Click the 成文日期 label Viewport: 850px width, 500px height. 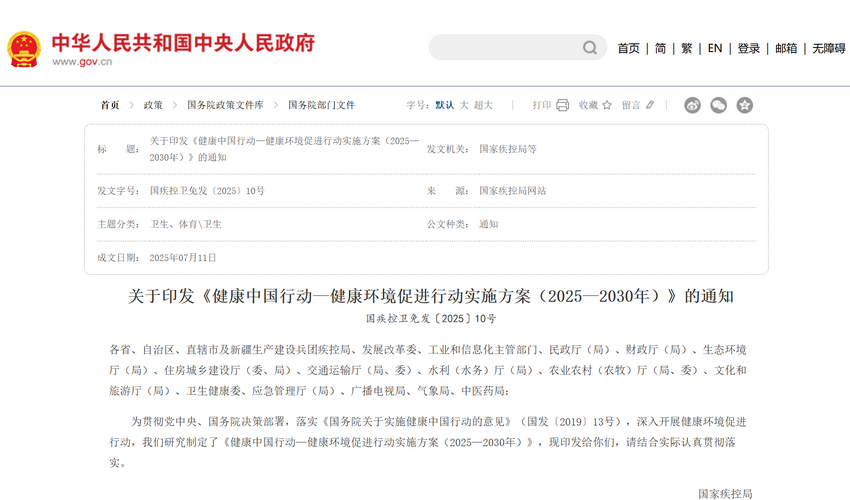[118, 258]
